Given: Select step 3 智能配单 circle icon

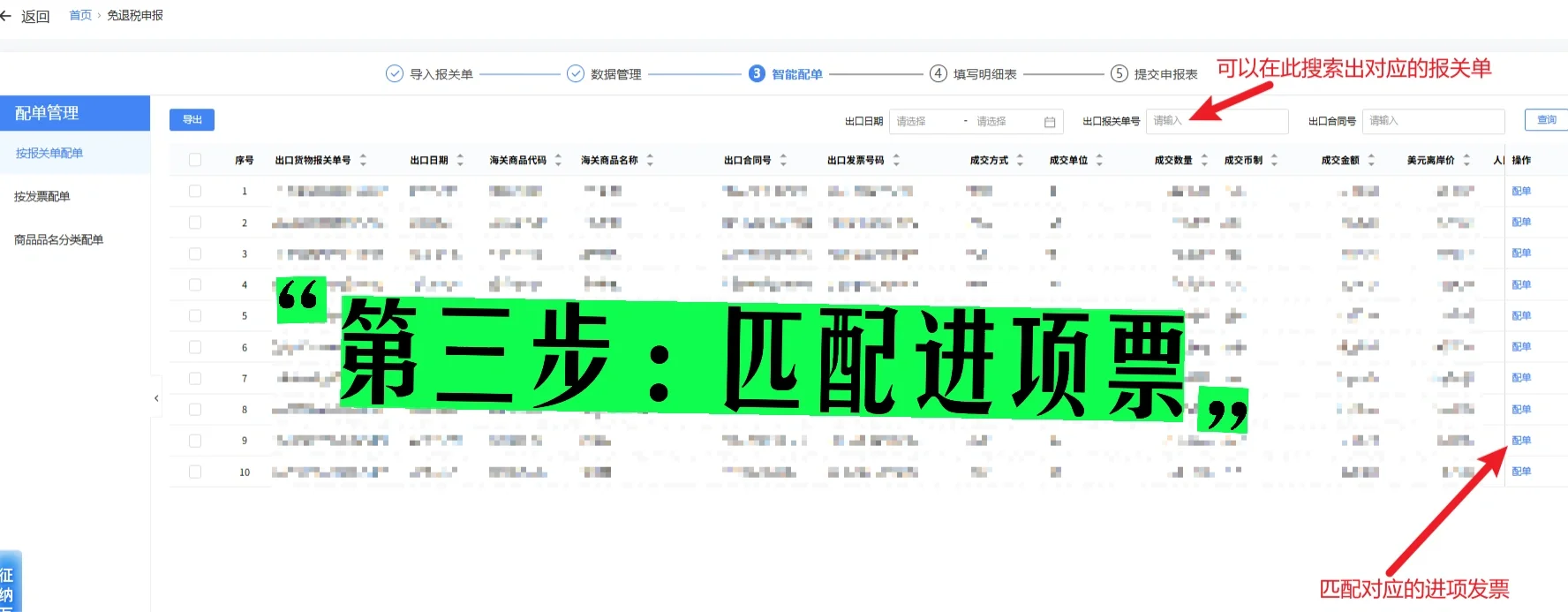Looking at the screenshot, I should (x=757, y=73).
